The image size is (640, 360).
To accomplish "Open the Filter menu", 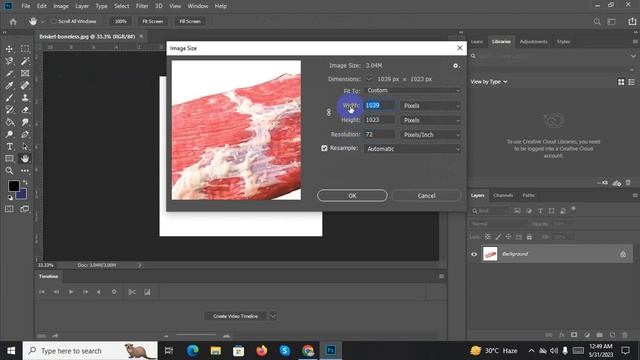I will click(142, 6).
